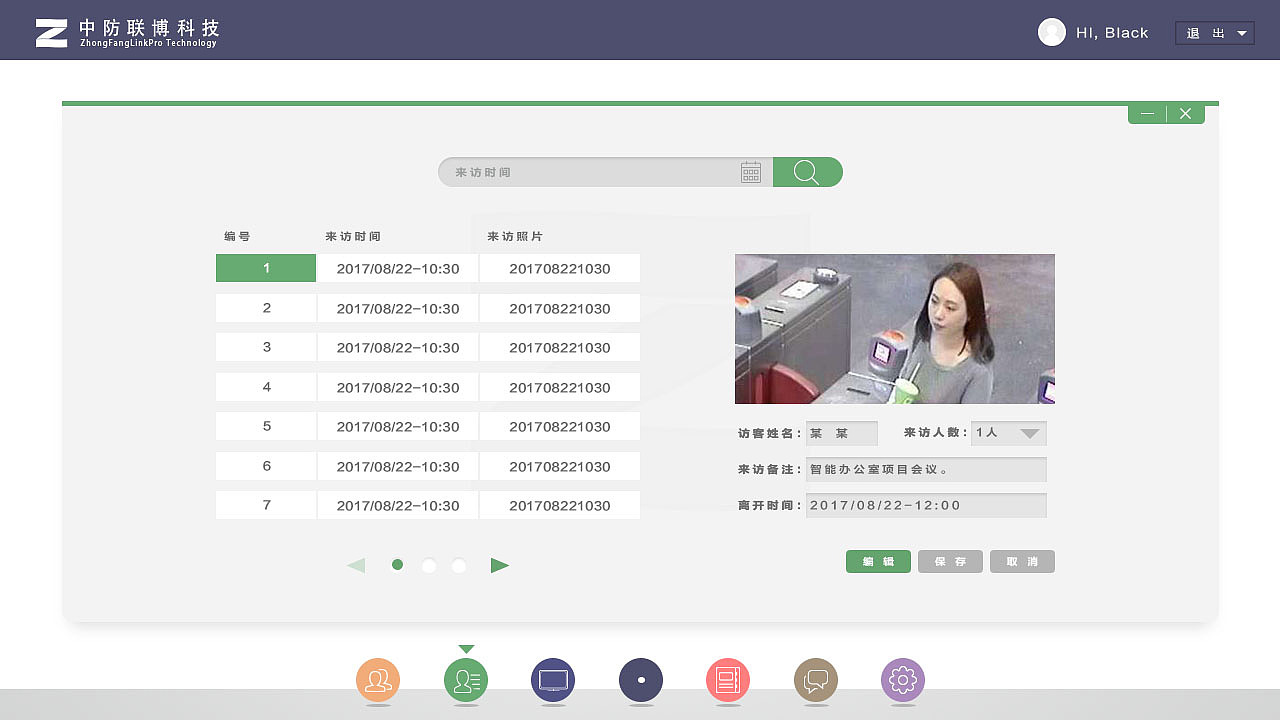Screen dimensions: 1280x720
Task: Click the 来访照片 column header
Action: tap(515, 237)
